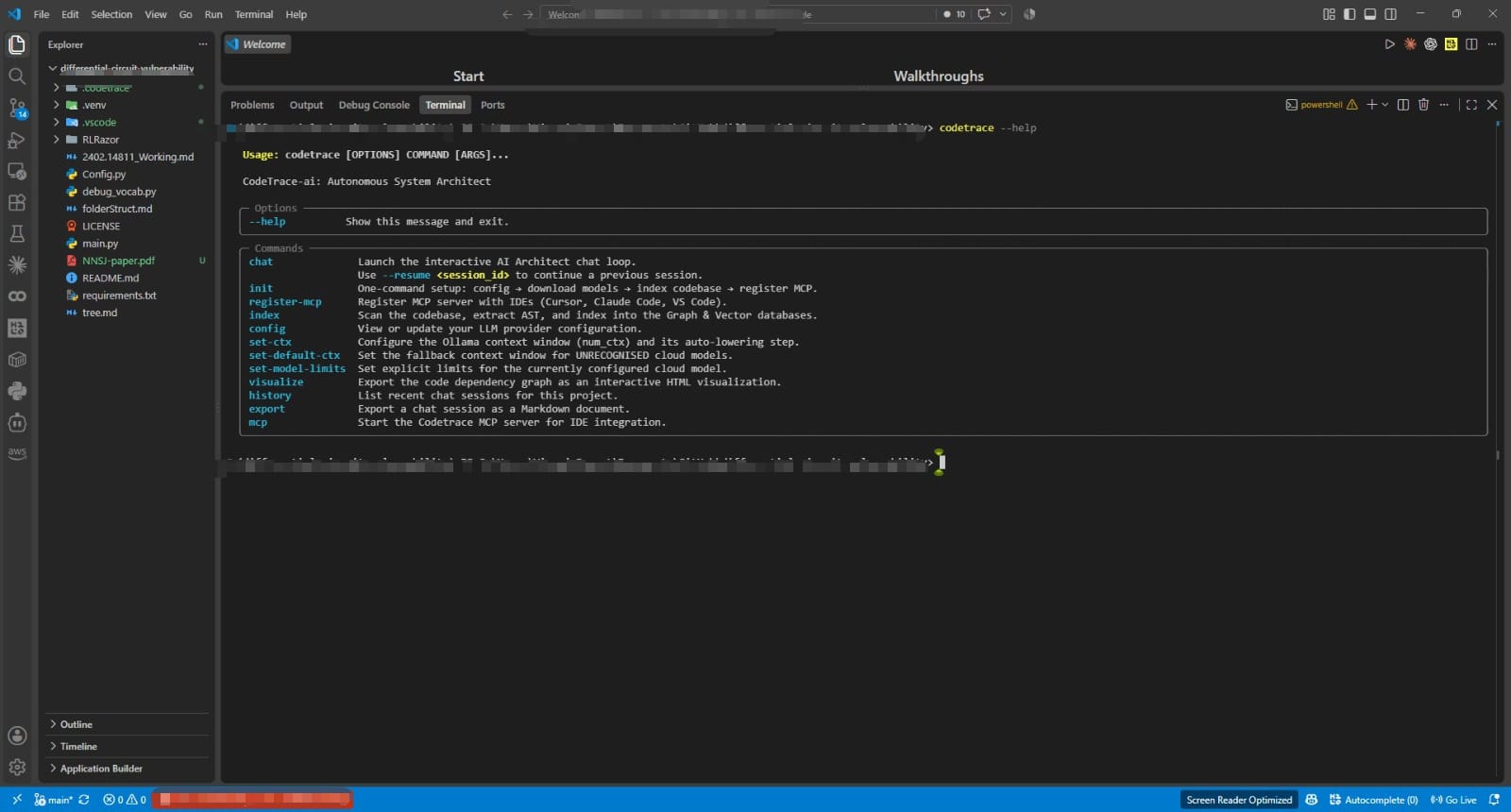Open the Claude starburst sidebar icon
The image size is (1511, 812).
pos(17,265)
